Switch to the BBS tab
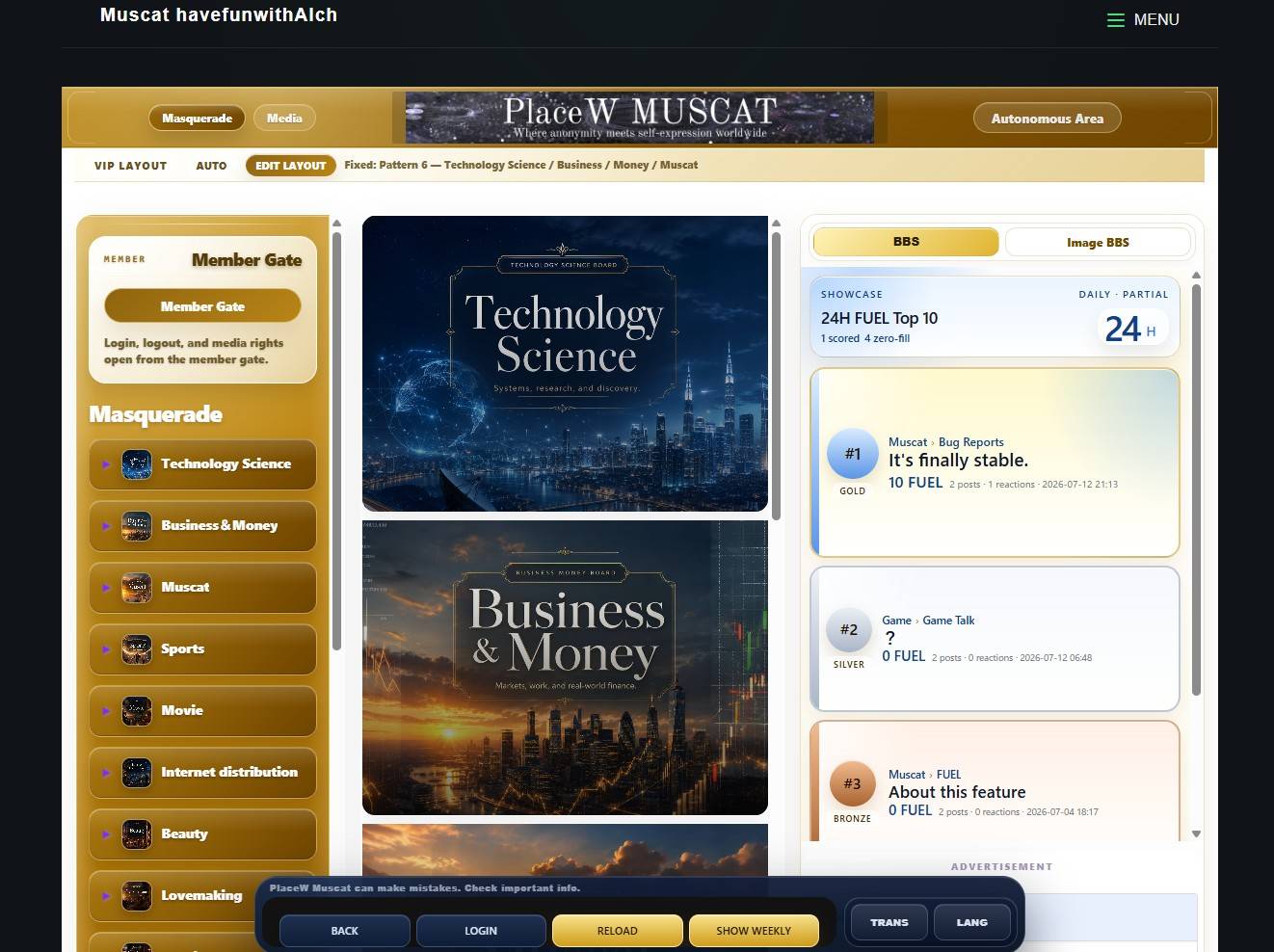Viewport: 1274px width, 952px height. (906, 242)
